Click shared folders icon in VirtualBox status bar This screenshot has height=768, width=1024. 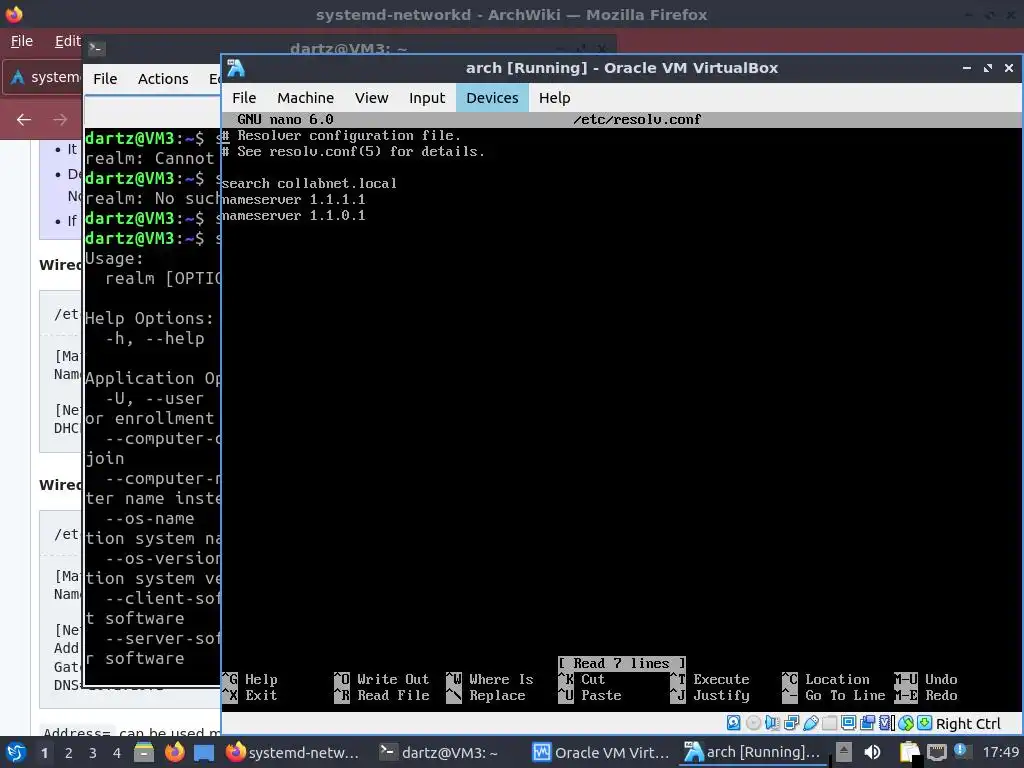click(829, 723)
